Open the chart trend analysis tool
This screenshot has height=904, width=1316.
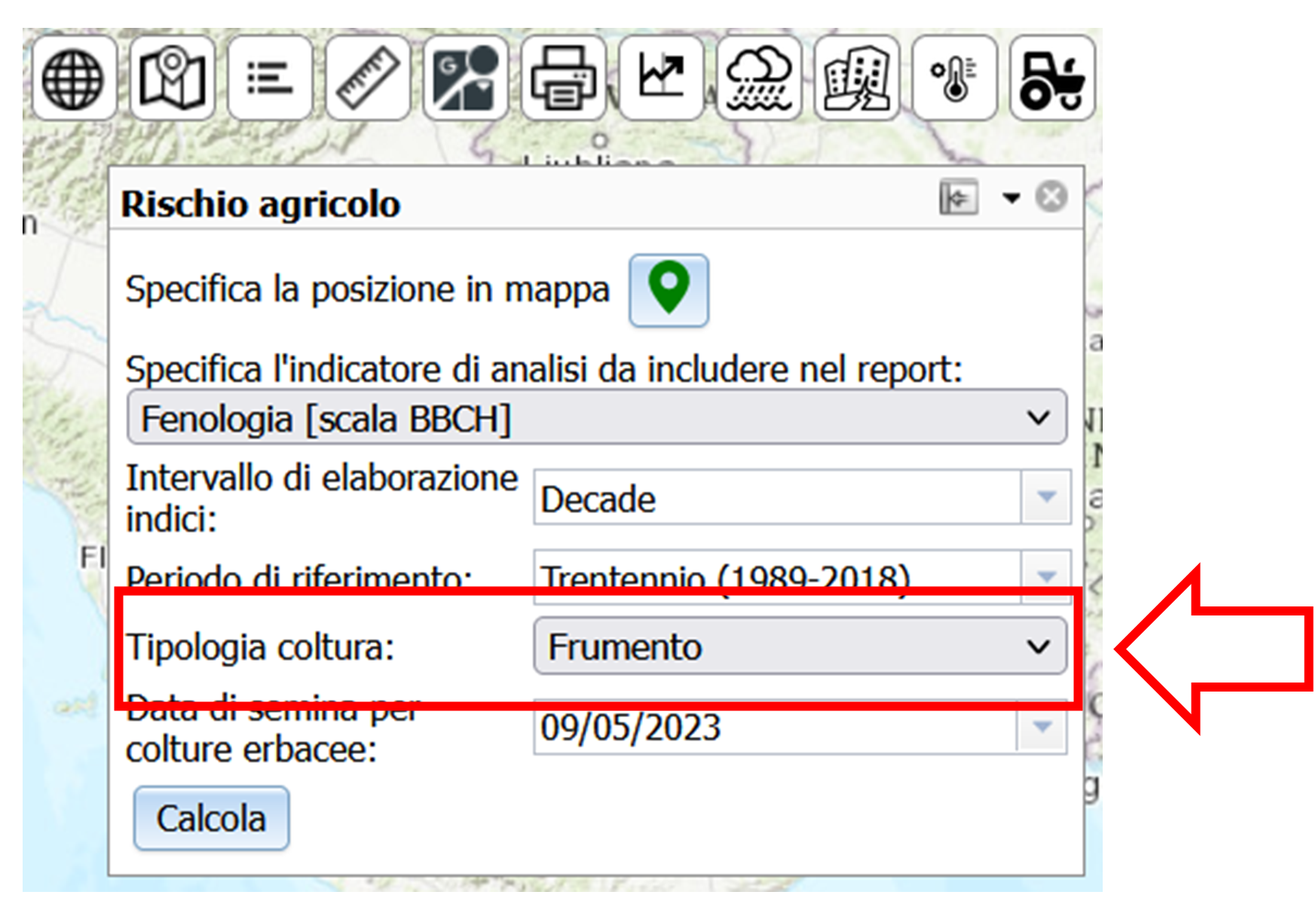tap(661, 78)
